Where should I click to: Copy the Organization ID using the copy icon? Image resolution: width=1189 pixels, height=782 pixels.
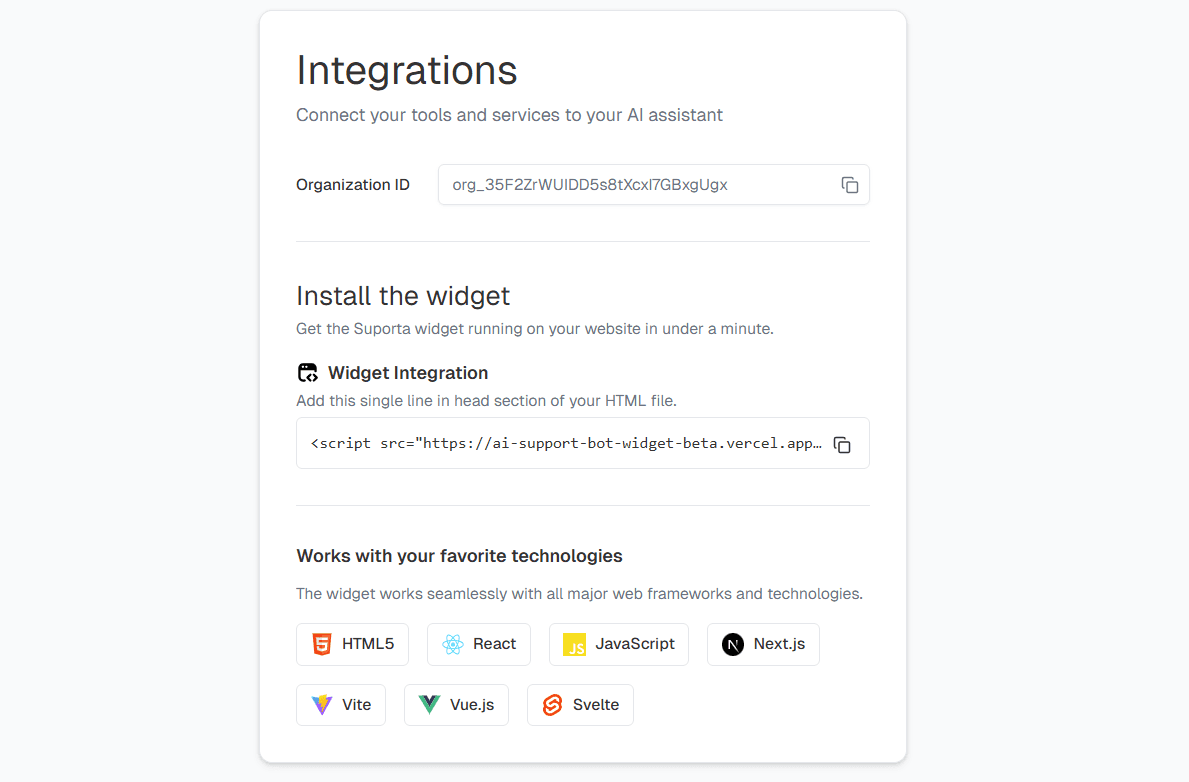pyautogui.click(x=849, y=185)
